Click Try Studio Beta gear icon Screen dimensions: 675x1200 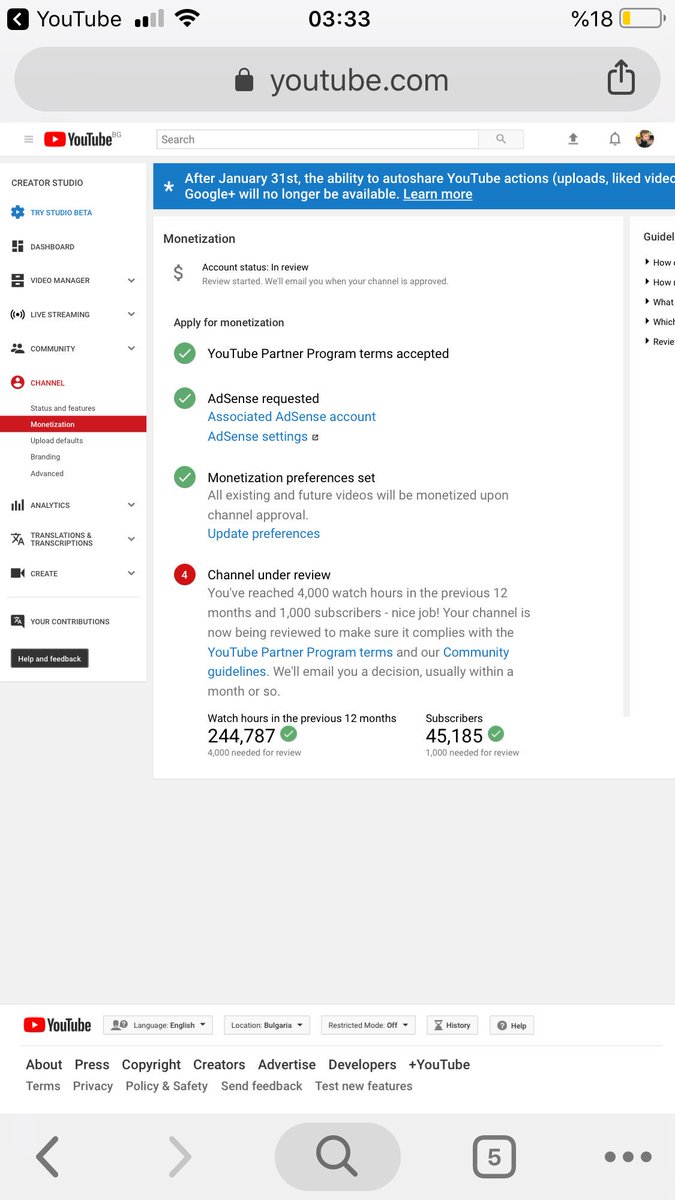(17, 213)
